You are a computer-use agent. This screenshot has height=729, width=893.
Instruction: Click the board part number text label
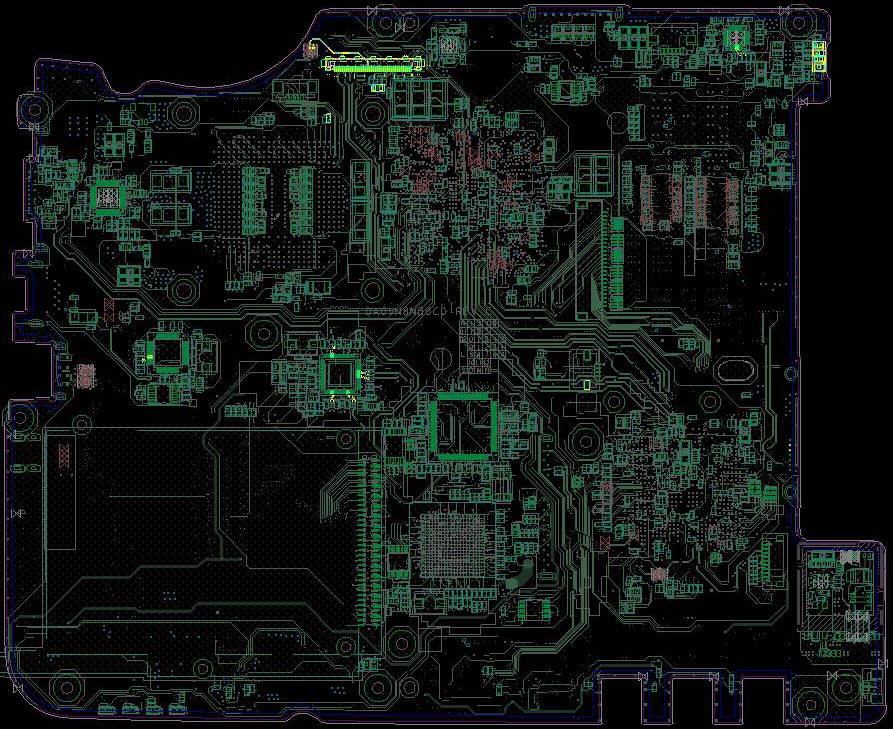(x=418, y=312)
